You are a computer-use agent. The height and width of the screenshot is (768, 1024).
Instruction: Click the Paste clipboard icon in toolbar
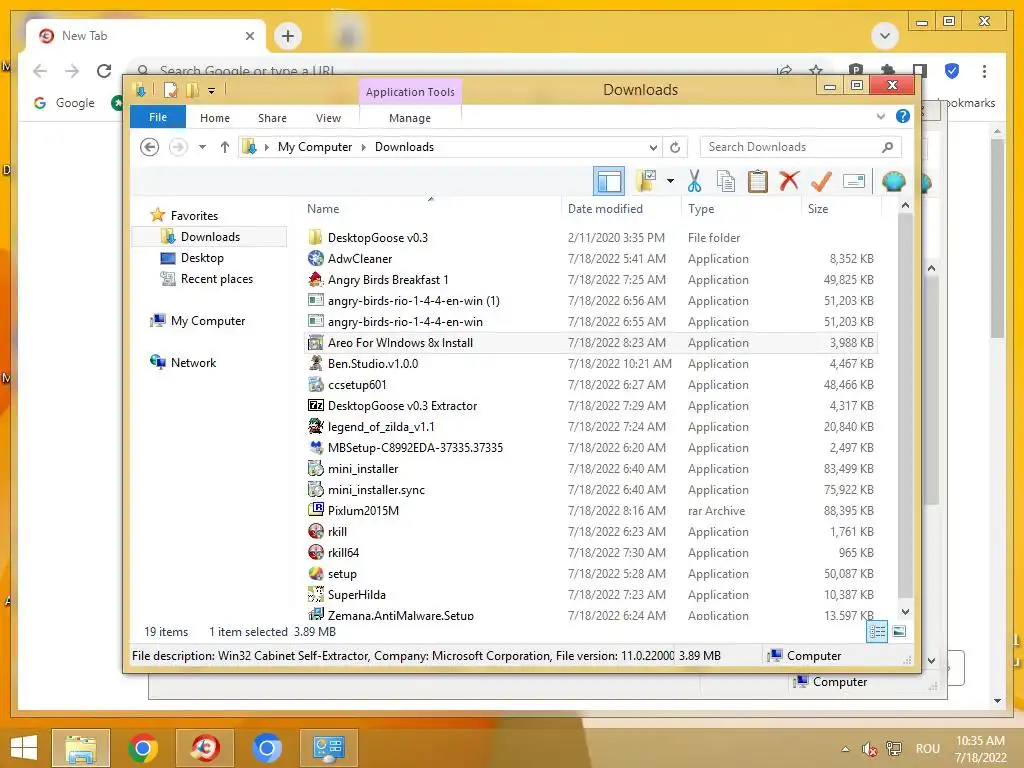coord(758,181)
